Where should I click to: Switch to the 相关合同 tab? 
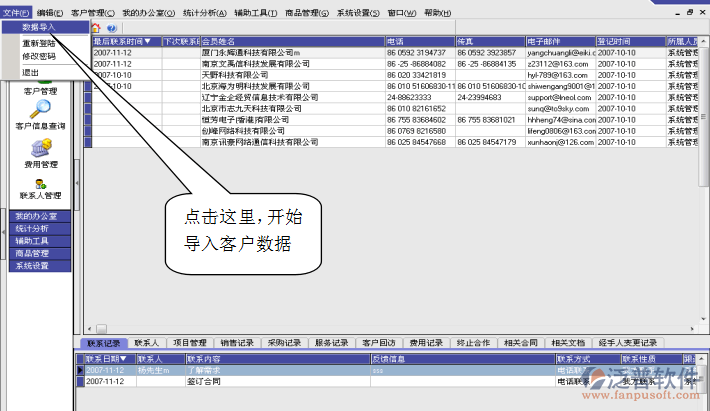[520, 343]
